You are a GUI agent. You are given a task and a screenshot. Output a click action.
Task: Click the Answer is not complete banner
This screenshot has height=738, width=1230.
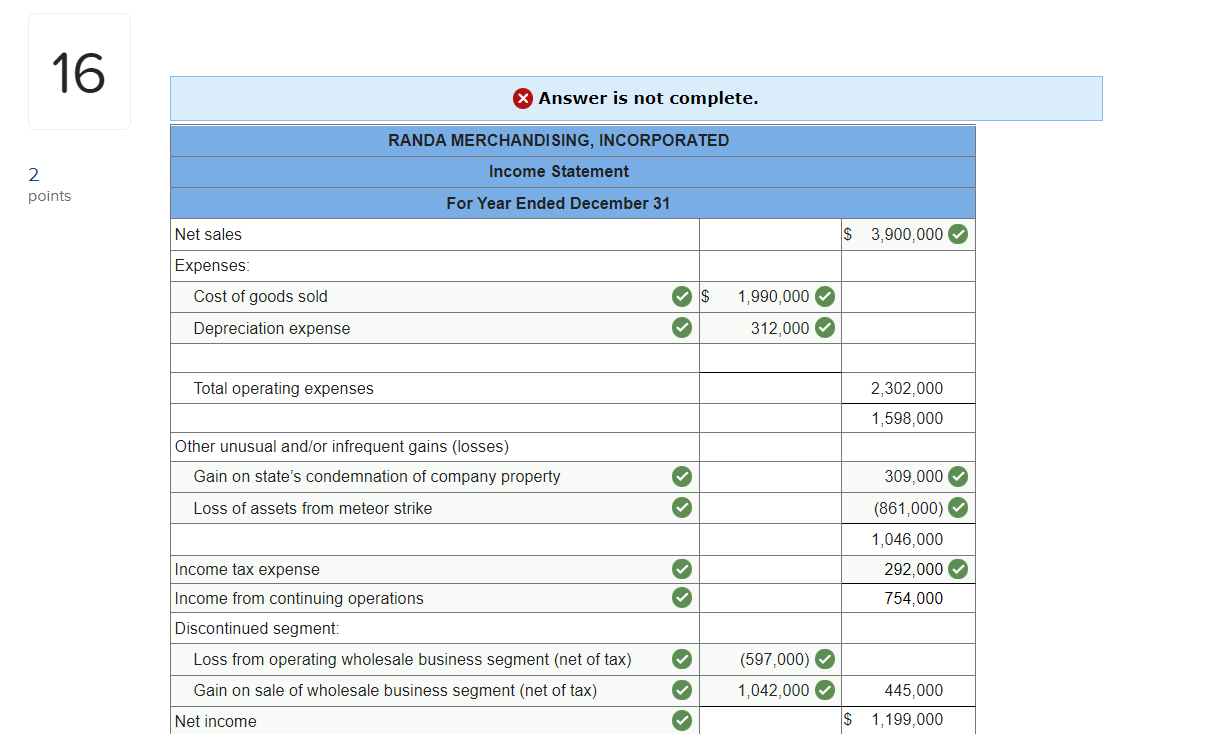click(x=636, y=98)
